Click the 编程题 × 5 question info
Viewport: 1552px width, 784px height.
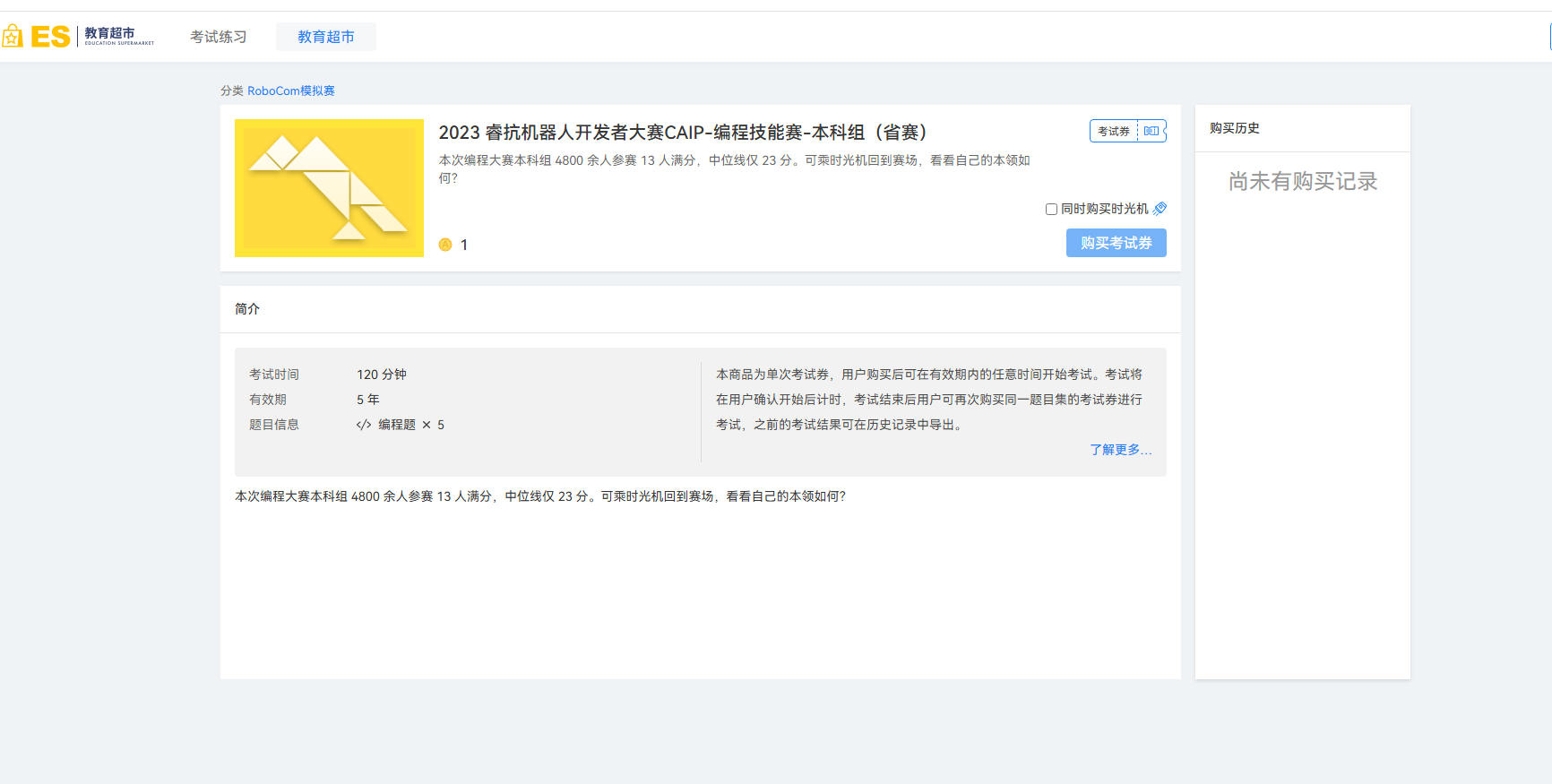(410, 425)
